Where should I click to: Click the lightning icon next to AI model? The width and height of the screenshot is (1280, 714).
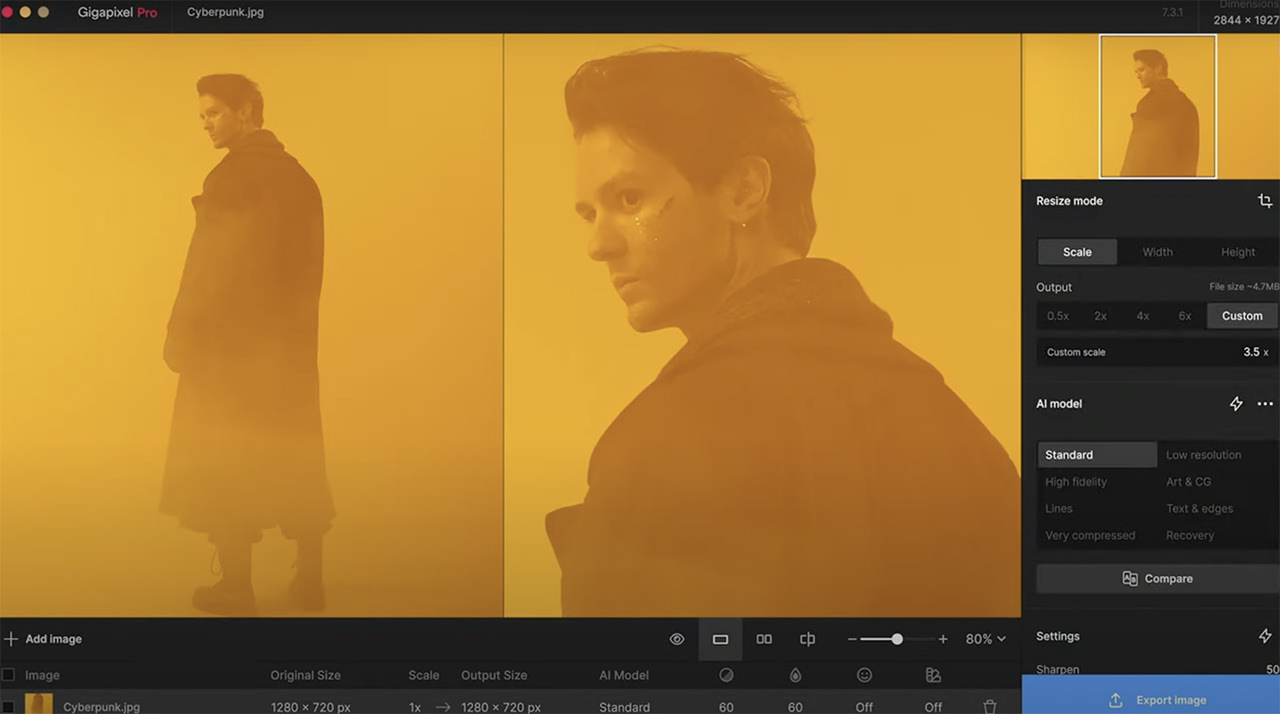click(1236, 404)
